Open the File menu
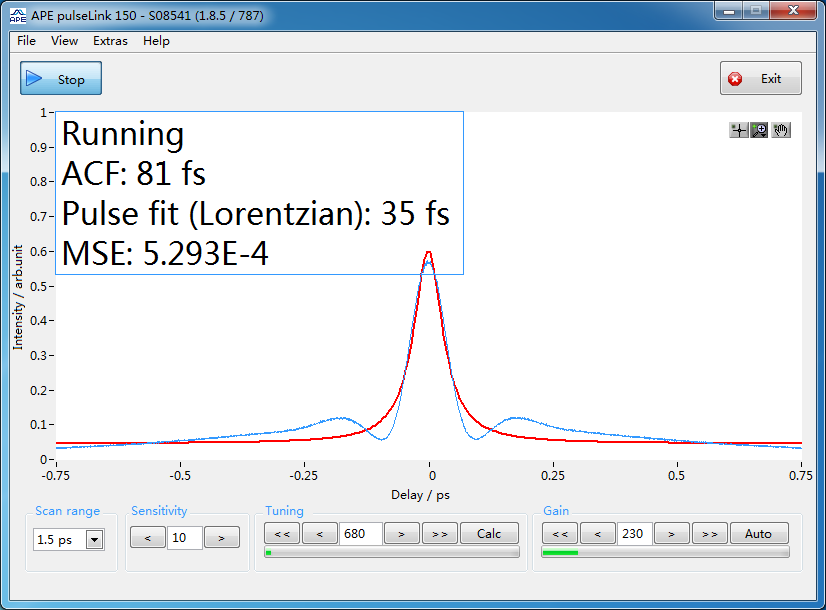This screenshot has height=610, width=826. click(x=26, y=41)
